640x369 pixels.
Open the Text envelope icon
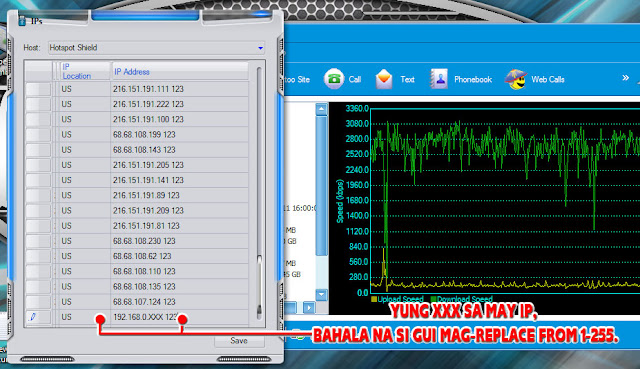point(384,79)
